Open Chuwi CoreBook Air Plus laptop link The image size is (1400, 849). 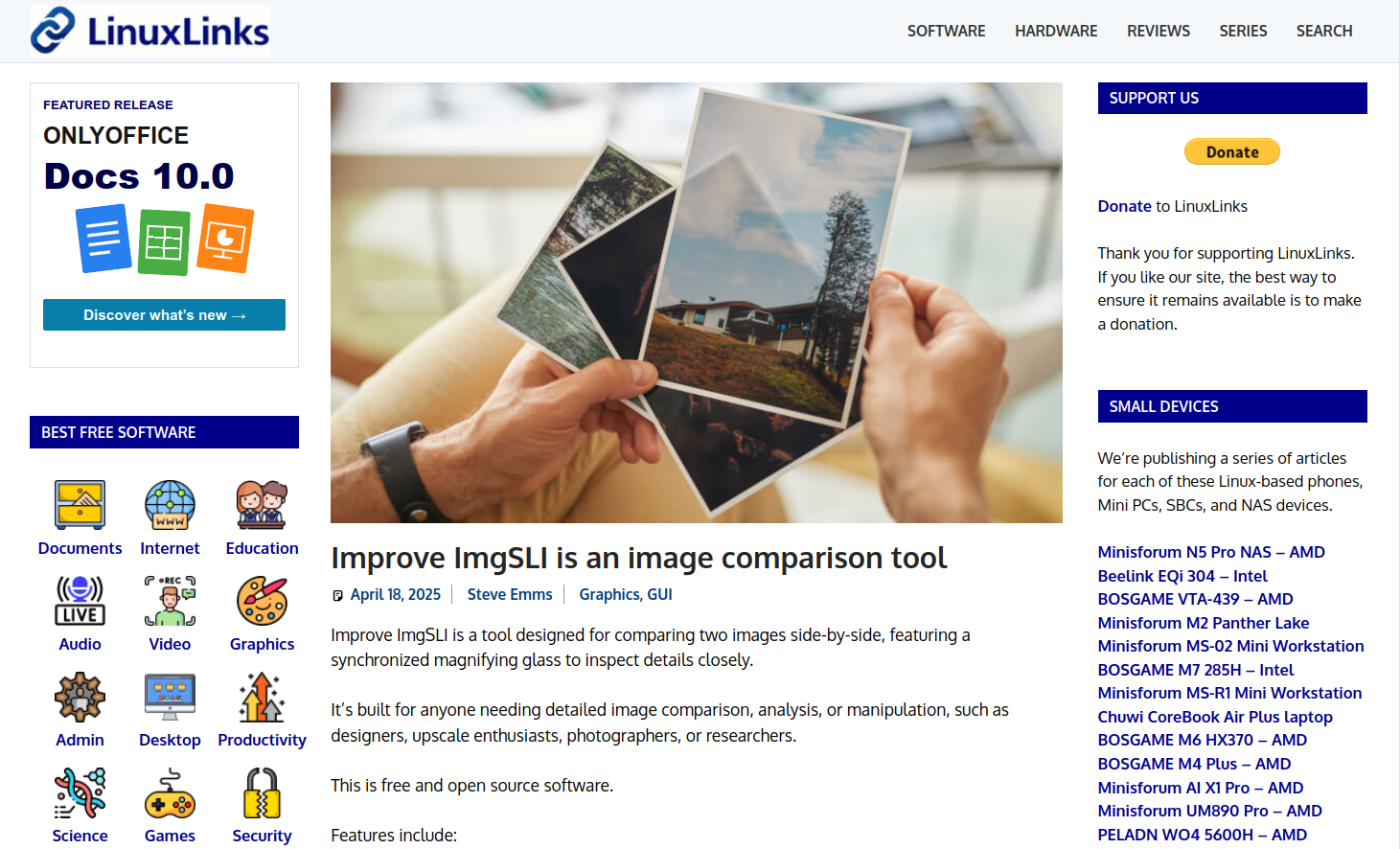click(1215, 717)
